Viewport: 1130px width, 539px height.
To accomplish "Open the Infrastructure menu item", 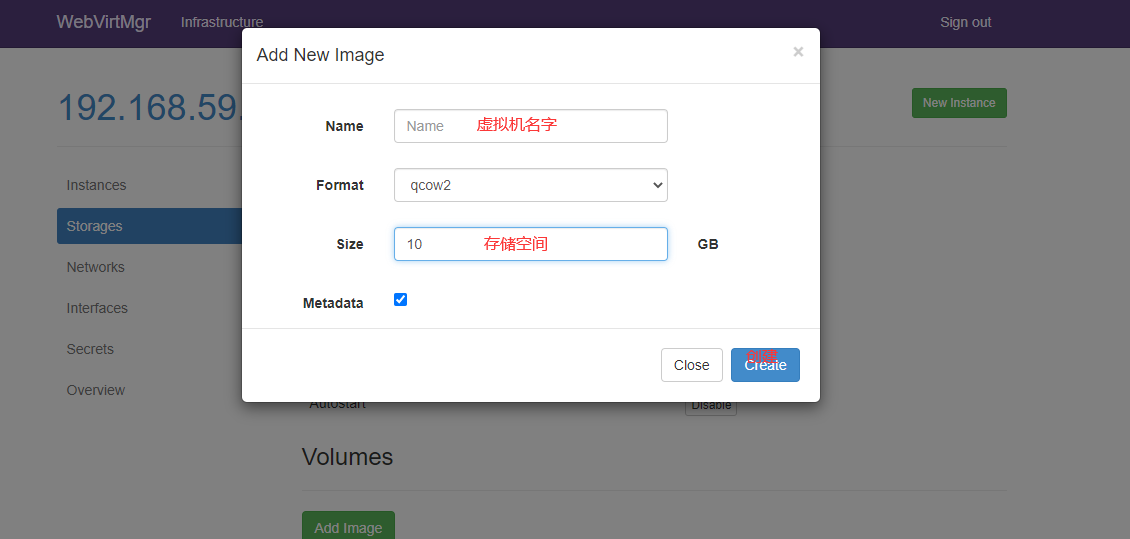I will point(222,22).
